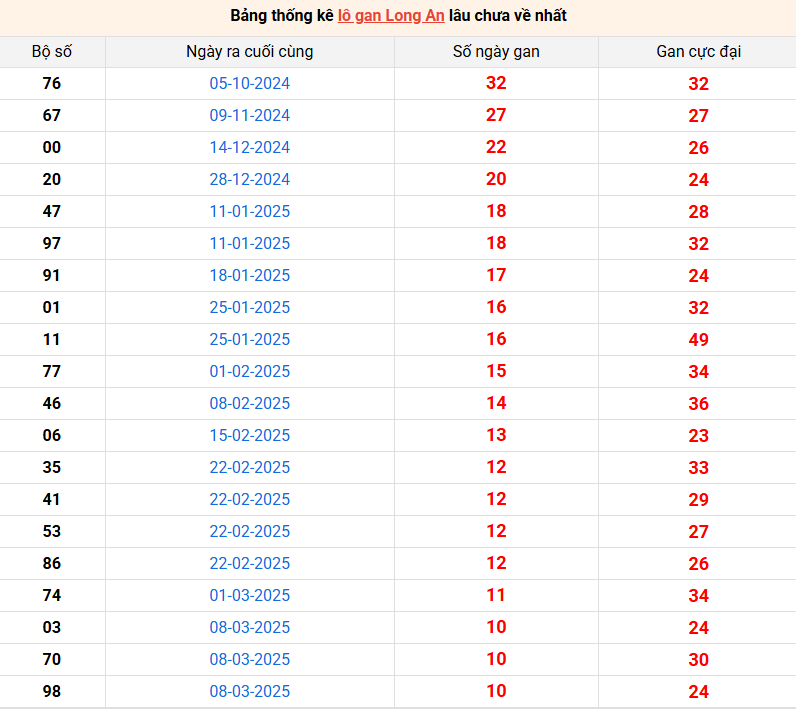Open date 08-02-2025 for number 46
796x712 pixels.
tap(250, 403)
